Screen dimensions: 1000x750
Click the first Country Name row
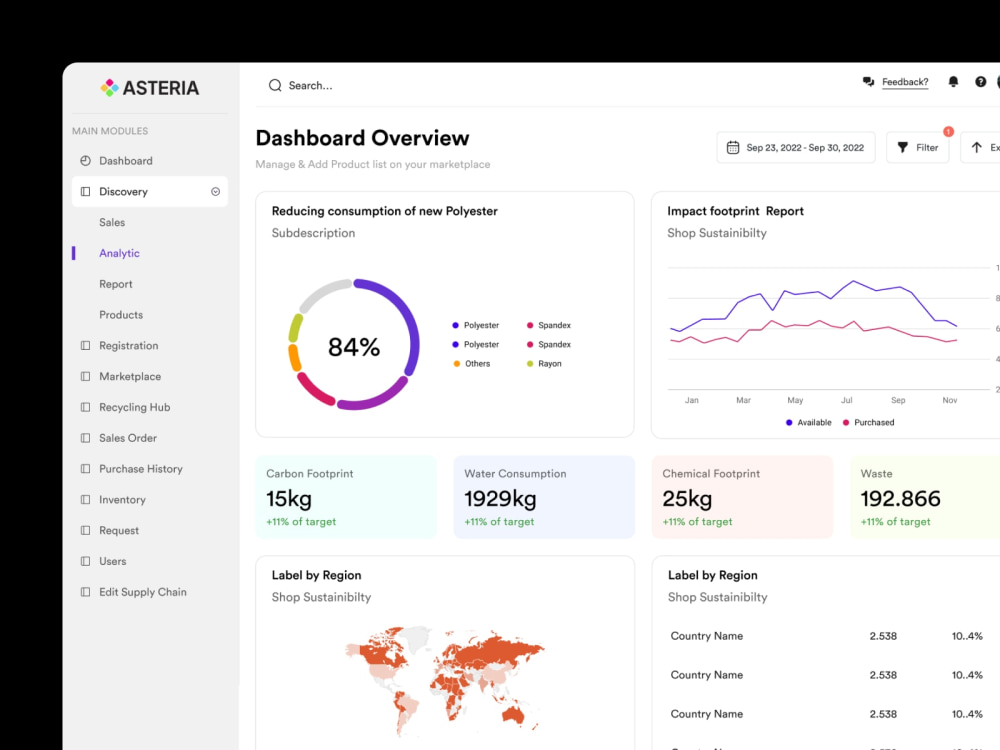coord(827,636)
